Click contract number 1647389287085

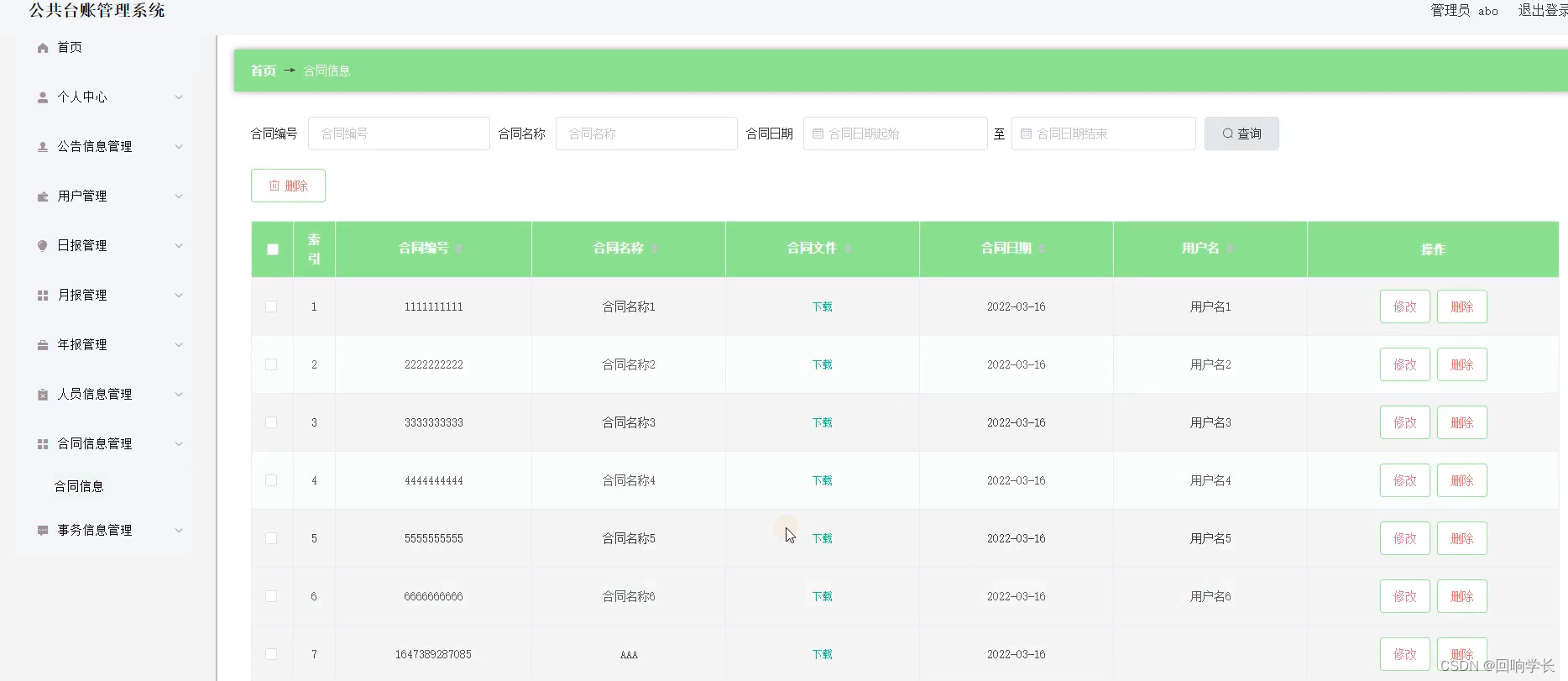[x=433, y=654]
